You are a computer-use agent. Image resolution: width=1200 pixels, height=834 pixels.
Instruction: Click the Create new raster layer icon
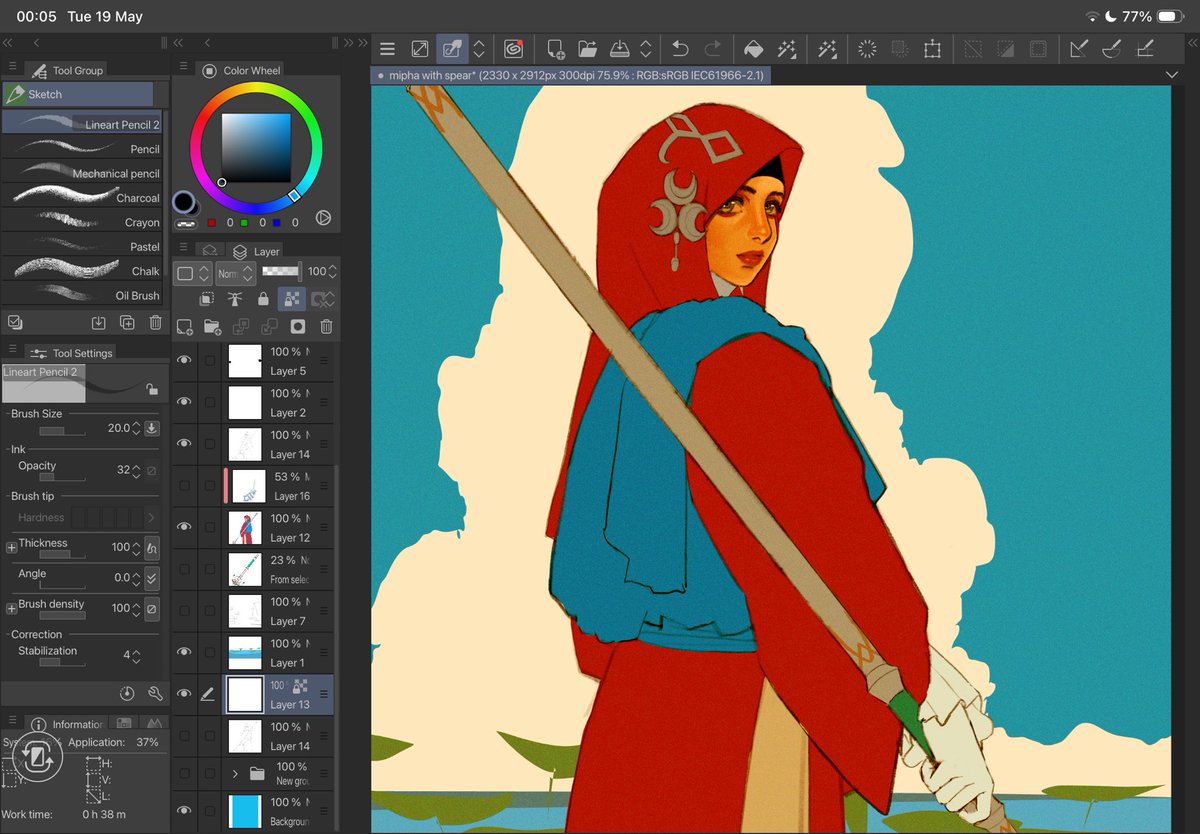tap(184, 326)
